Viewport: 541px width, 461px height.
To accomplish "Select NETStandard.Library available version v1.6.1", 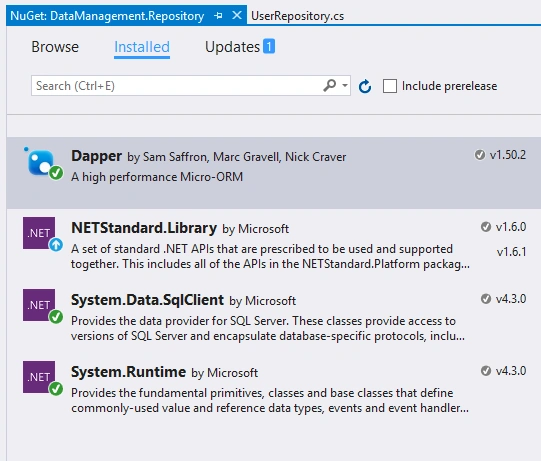I will tap(511, 252).
